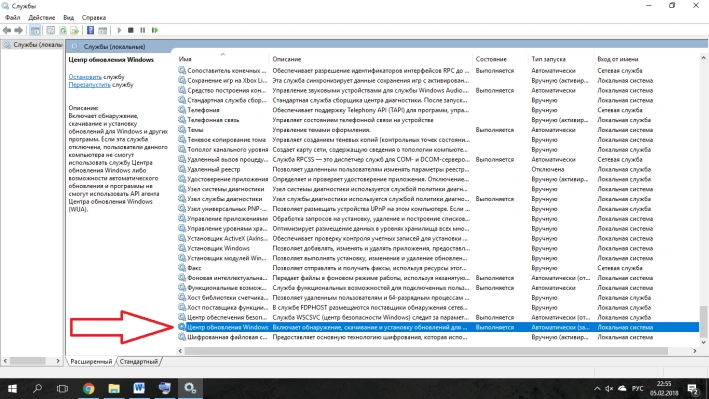
Task: Click the services list scroll-up arrow
Action: pyautogui.click(x=703, y=58)
